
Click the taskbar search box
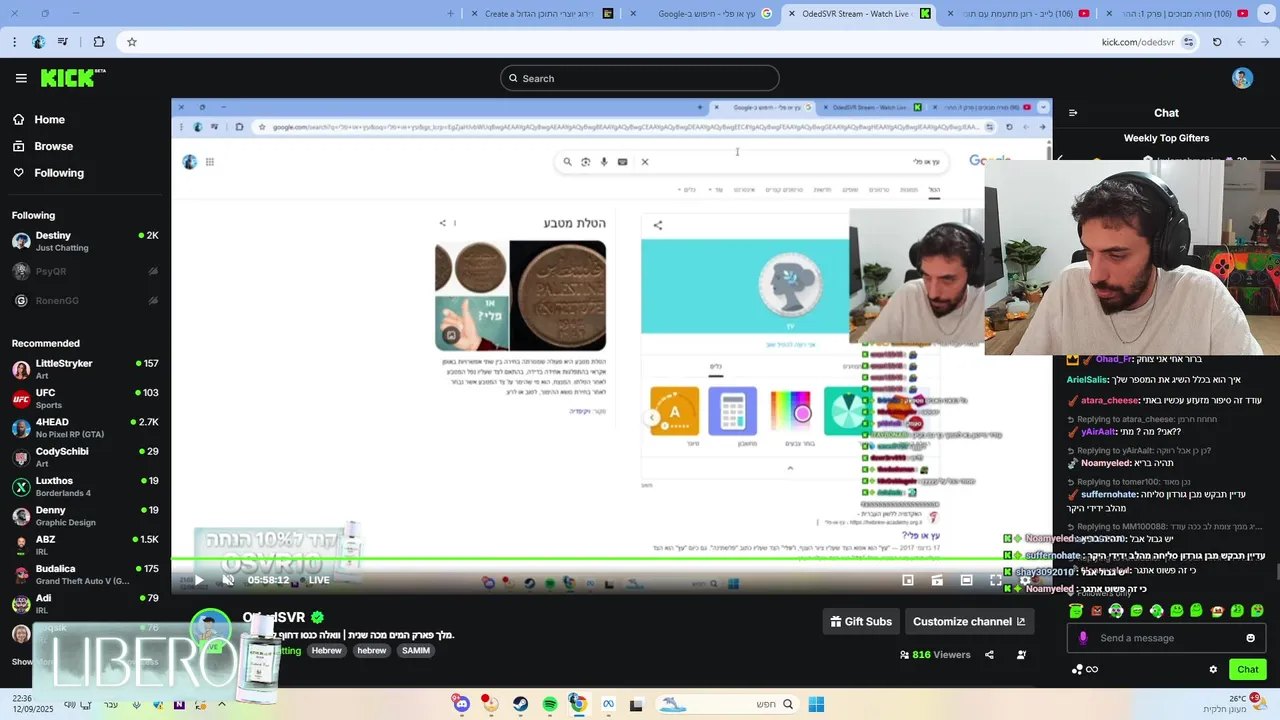tap(727, 704)
